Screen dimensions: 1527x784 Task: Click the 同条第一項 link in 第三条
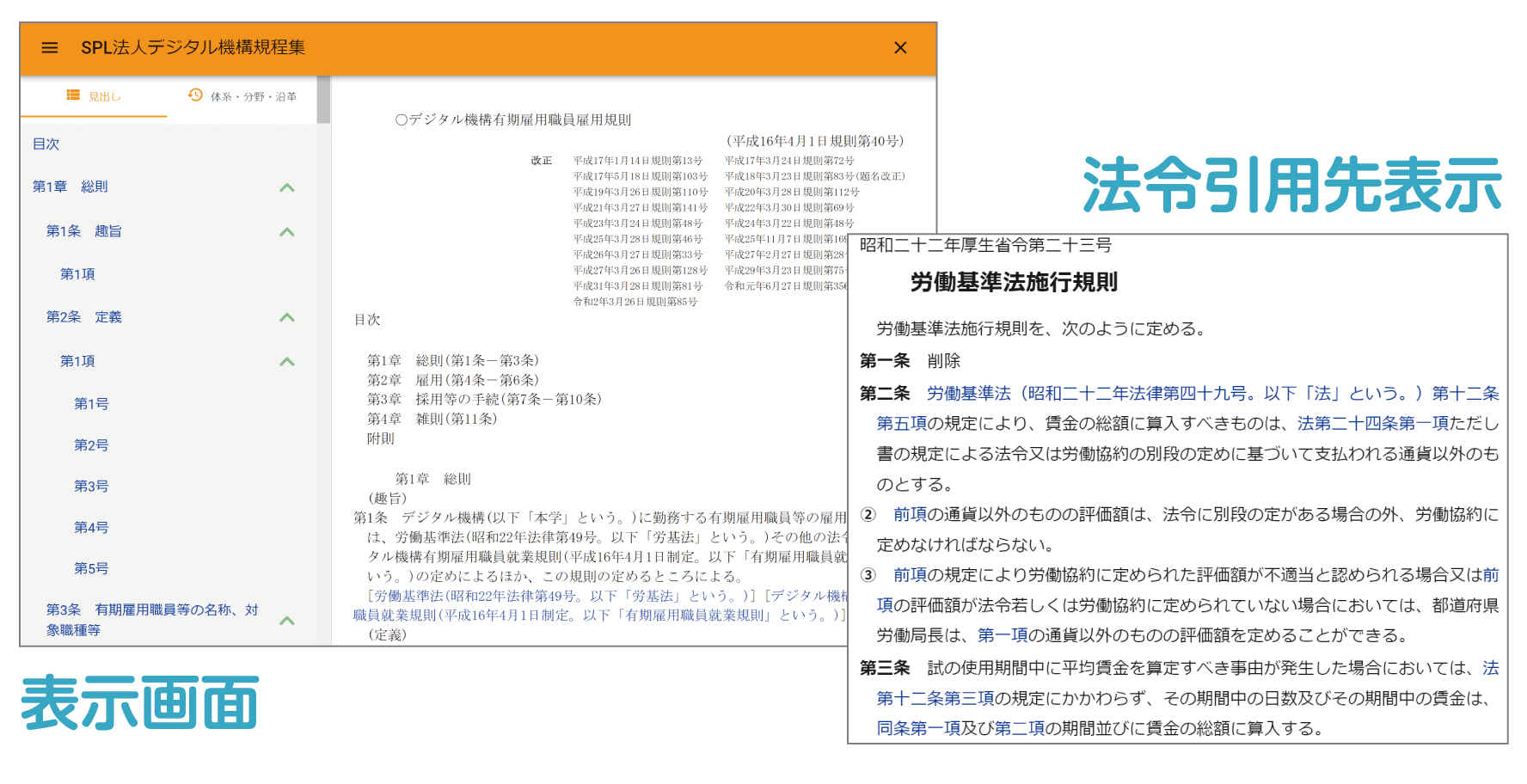point(917,728)
